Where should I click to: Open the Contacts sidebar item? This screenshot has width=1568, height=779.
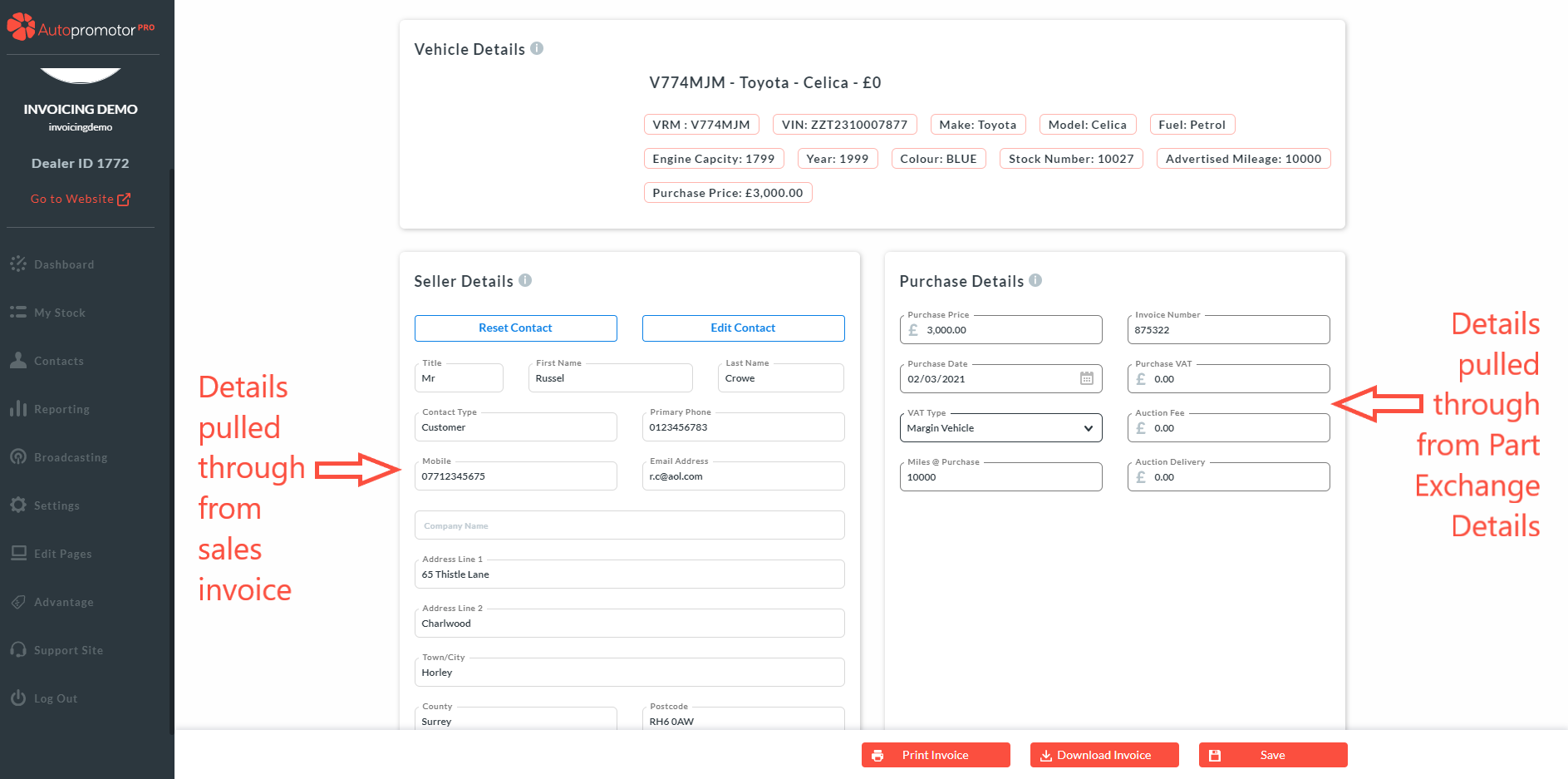click(x=58, y=361)
